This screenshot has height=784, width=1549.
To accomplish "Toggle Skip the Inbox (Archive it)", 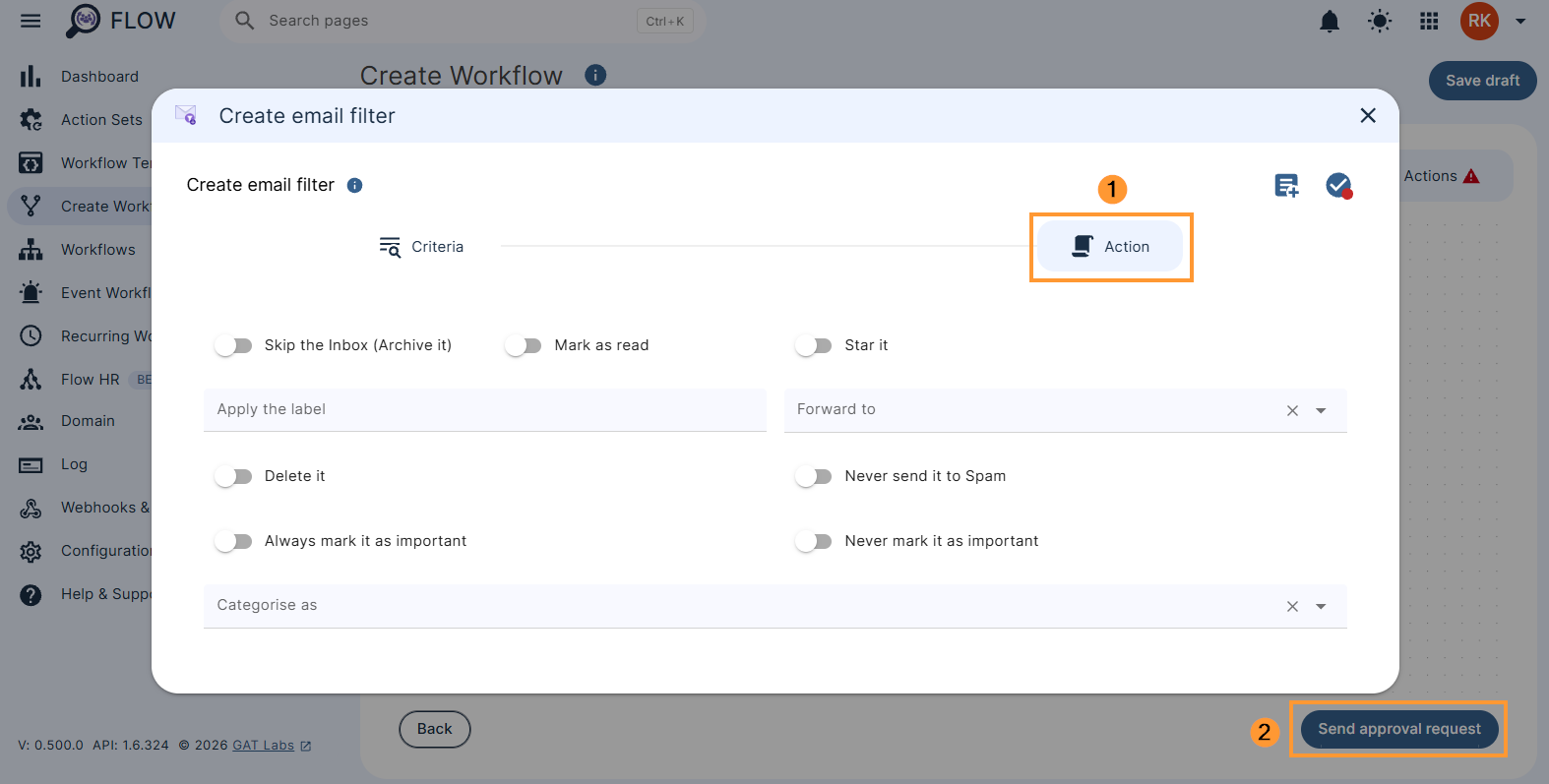I will (x=233, y=345).
